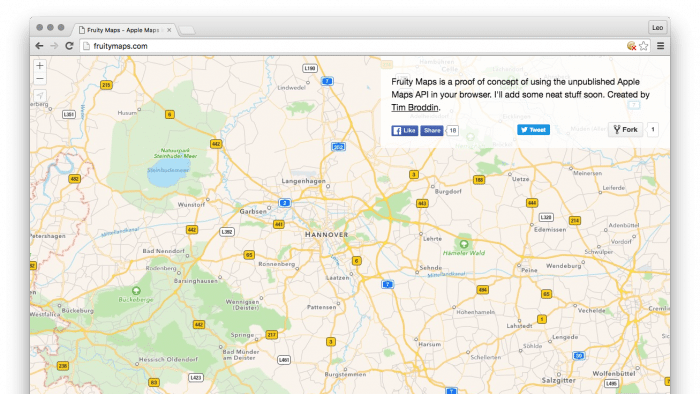700x394 pixels.
Task: Click the Garbsen label on map
Action: (253, 211)
